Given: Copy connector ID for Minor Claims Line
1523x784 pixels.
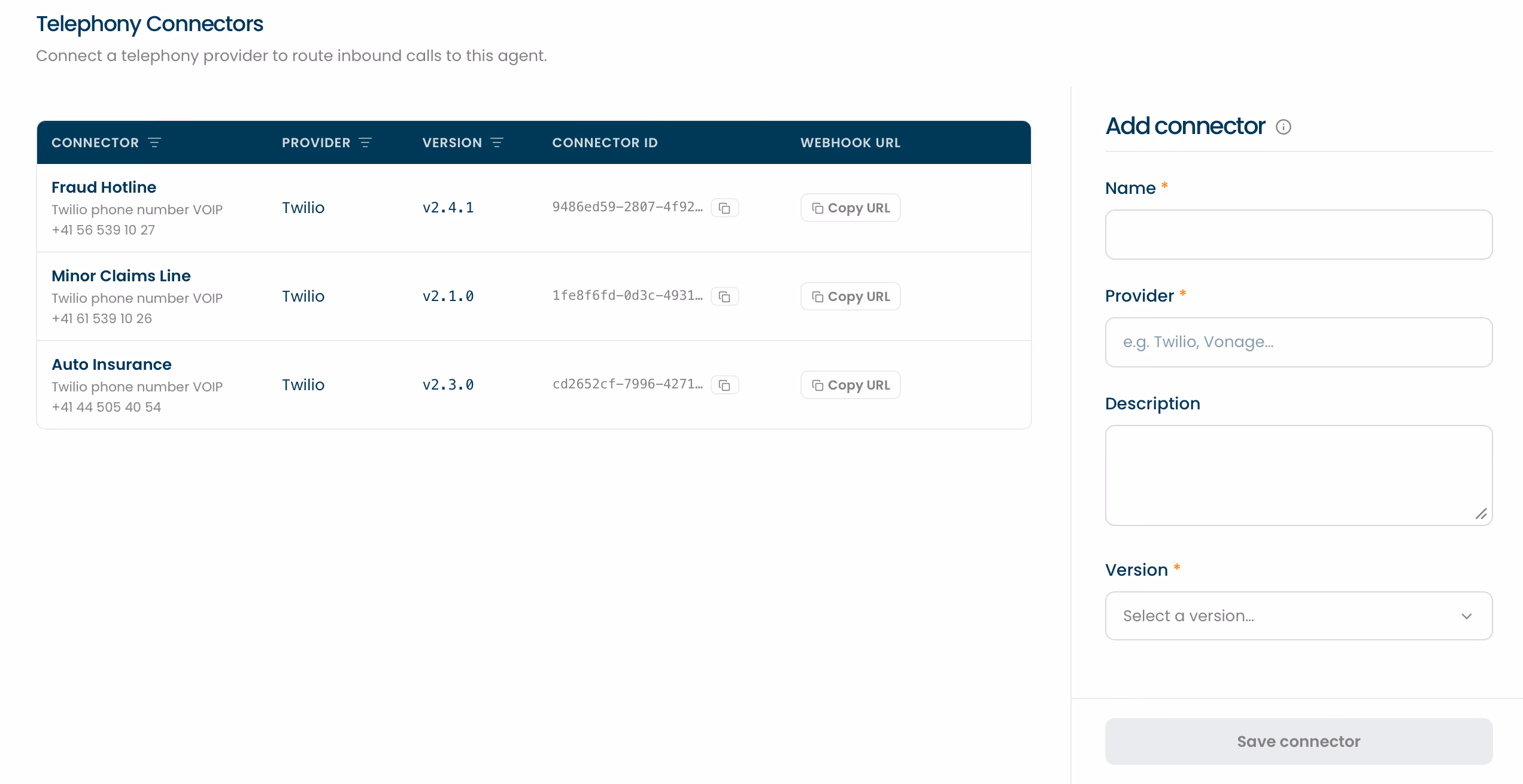Looking at the screenshot, I should click(724, 296).
